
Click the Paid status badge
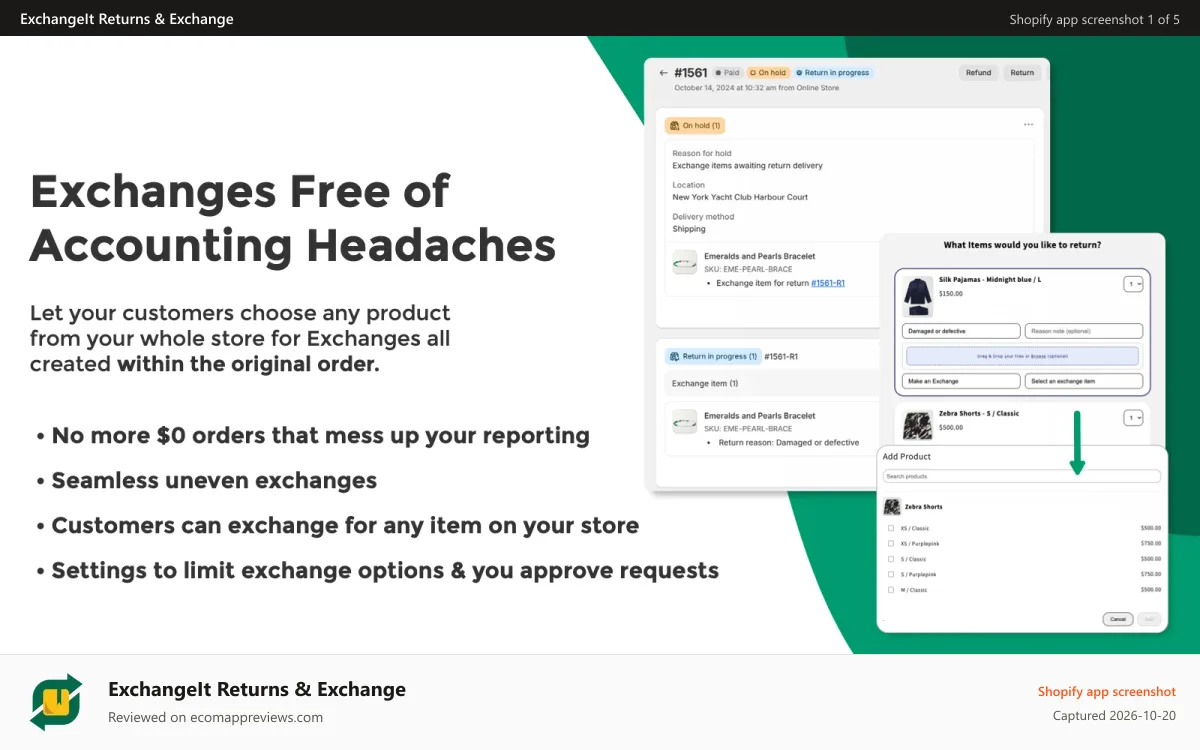point(727,73)
